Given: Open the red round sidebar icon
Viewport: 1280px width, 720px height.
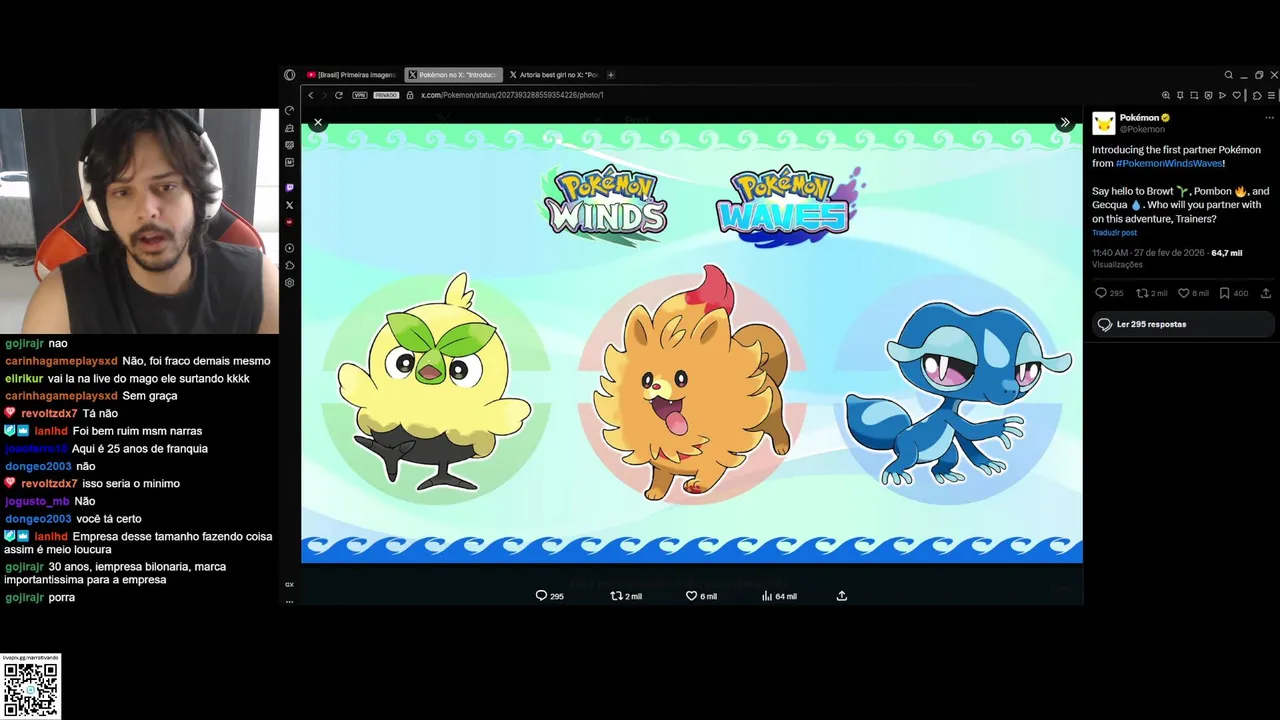Looking at the screenshot, I should 289,222.
